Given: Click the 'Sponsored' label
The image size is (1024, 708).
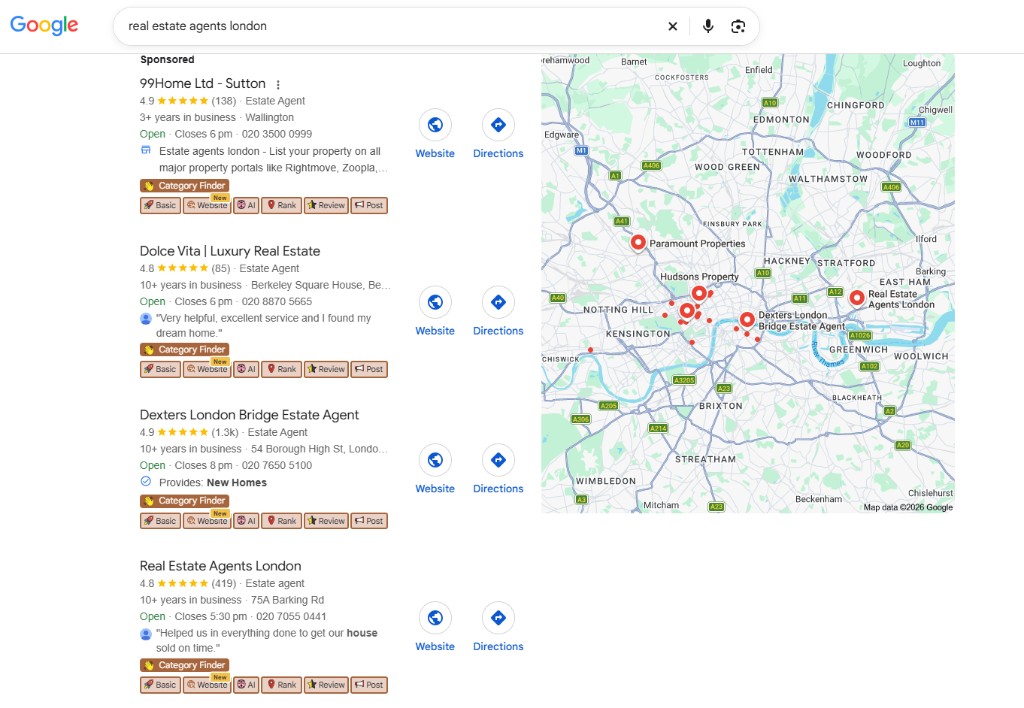Looking at the screenshot, I should [167, 59].
